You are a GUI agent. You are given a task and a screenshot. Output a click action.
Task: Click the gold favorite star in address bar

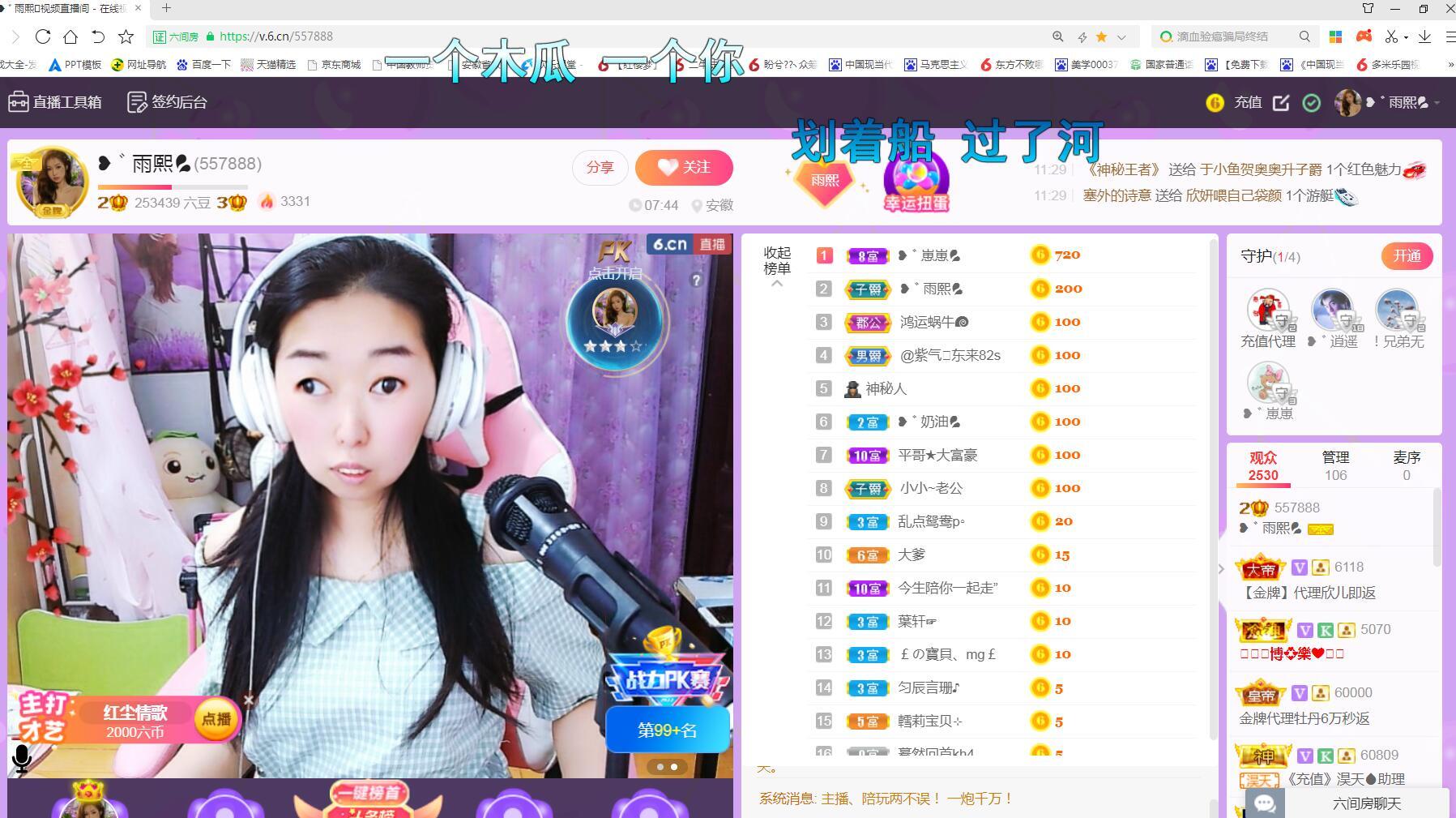1101,36
